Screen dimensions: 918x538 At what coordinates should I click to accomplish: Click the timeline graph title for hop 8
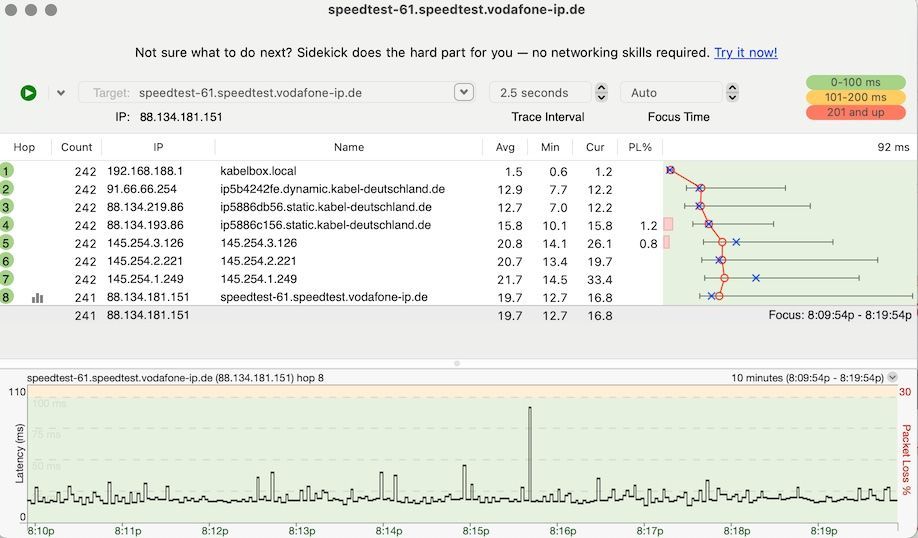point(175,378)
